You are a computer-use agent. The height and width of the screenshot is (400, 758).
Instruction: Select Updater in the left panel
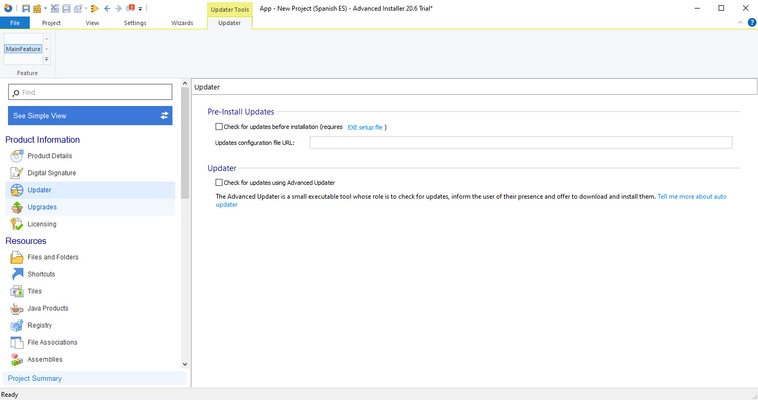(x=90, y=190)
